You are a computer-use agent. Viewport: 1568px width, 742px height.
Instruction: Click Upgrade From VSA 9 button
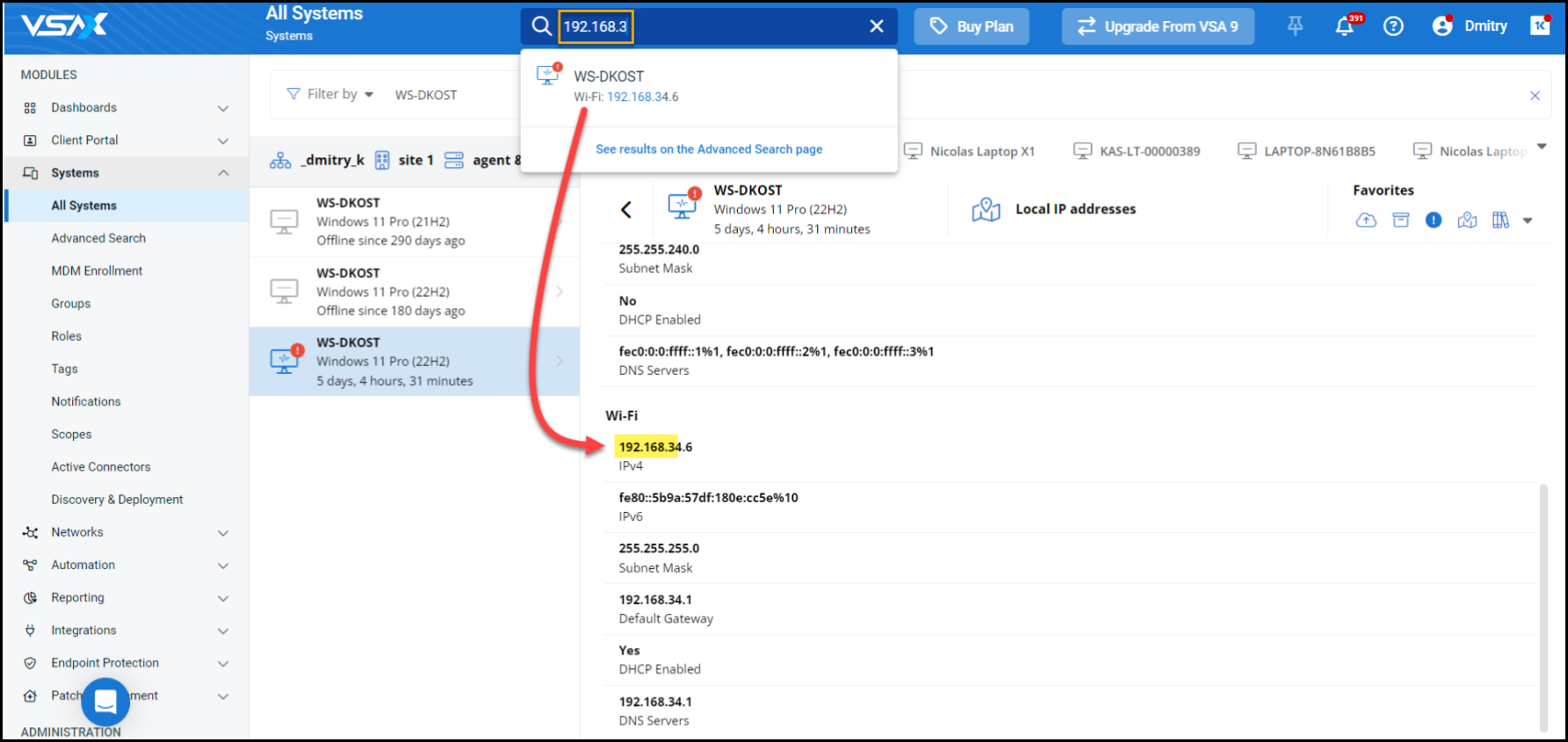(x=1158, y=26)
